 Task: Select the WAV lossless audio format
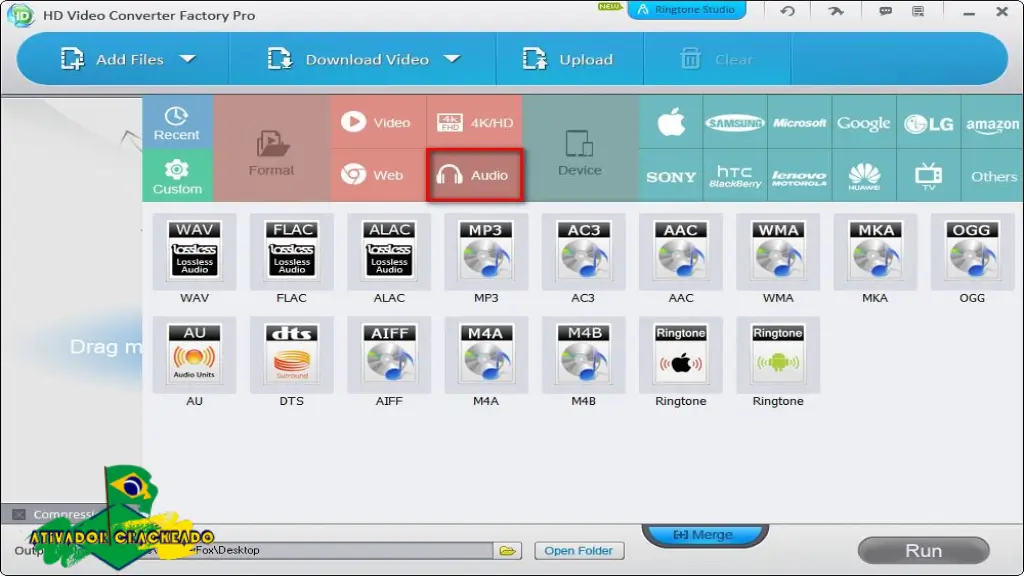[x=195, y=252]
